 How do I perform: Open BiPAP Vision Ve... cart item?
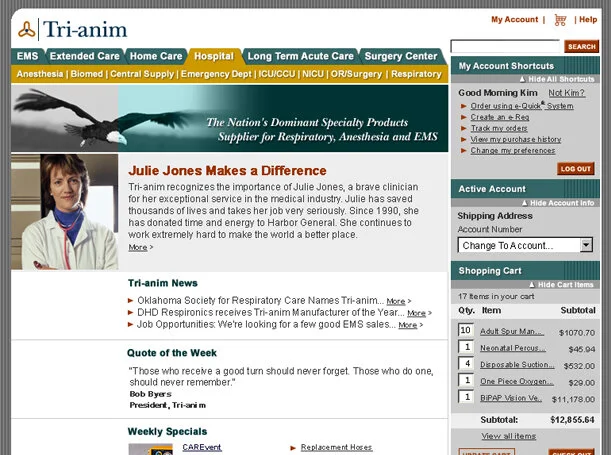click(x=511, y=398)
